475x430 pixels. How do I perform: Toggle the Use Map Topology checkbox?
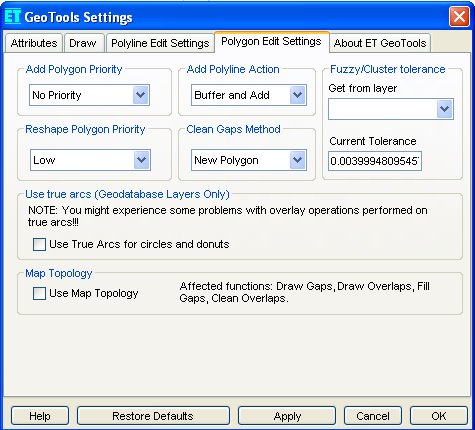coord(39,294)
